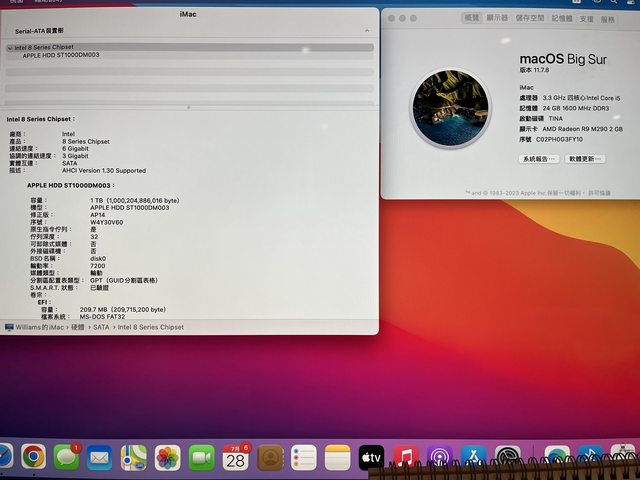Click negotiated link speed '3 Gigabit'
640x480 pixels.
(75, 156)
